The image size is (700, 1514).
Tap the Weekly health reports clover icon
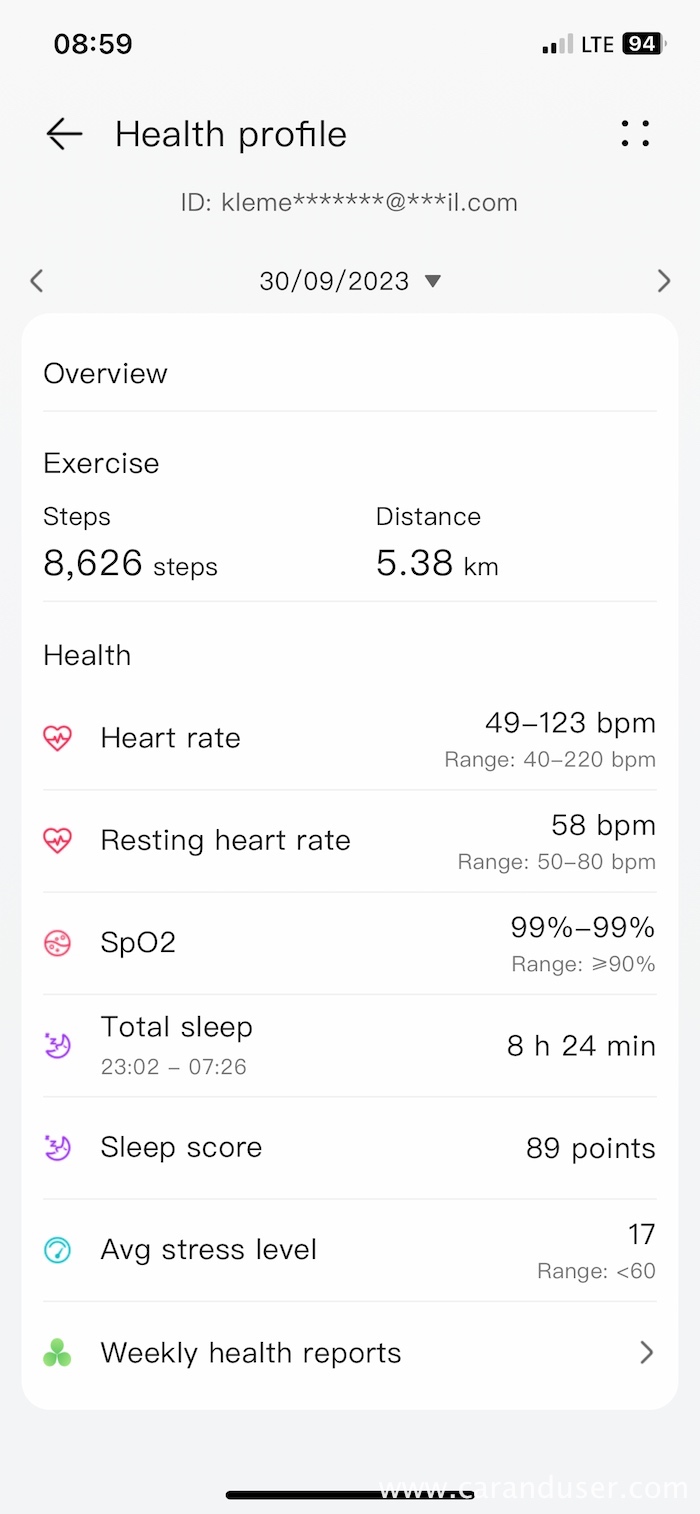coord(58,1354)
